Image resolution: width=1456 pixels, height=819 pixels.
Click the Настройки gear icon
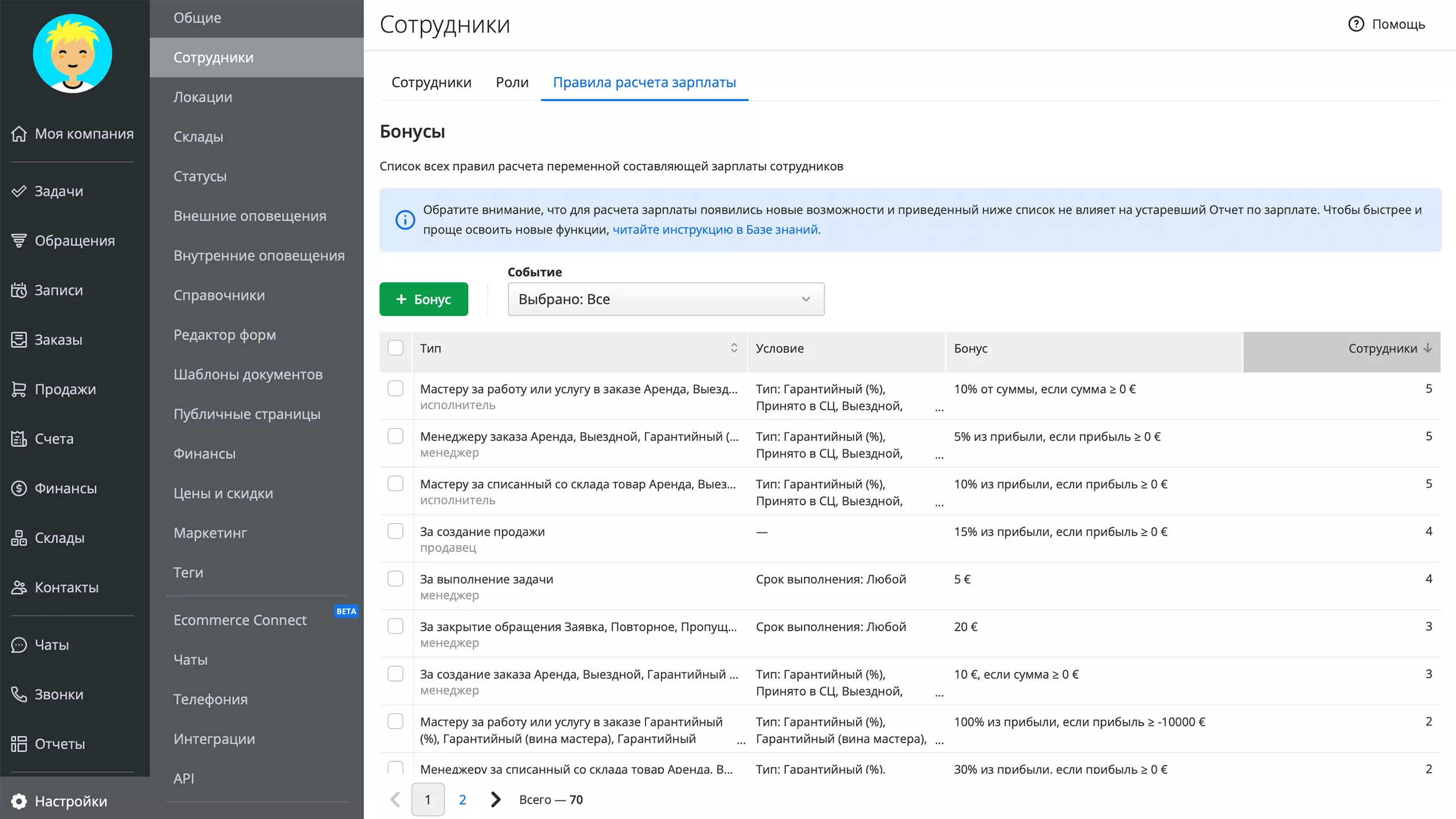click(19, 801)
